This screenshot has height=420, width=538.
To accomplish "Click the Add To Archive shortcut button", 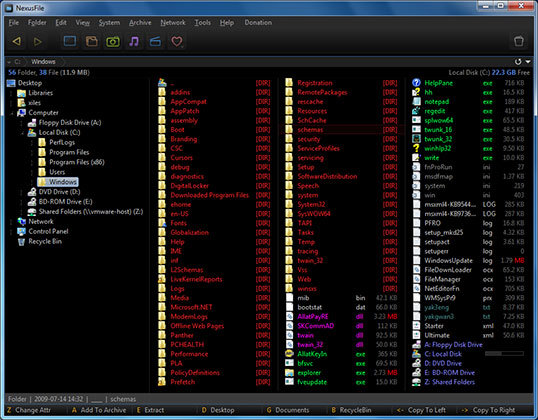I will click(100, 410).
